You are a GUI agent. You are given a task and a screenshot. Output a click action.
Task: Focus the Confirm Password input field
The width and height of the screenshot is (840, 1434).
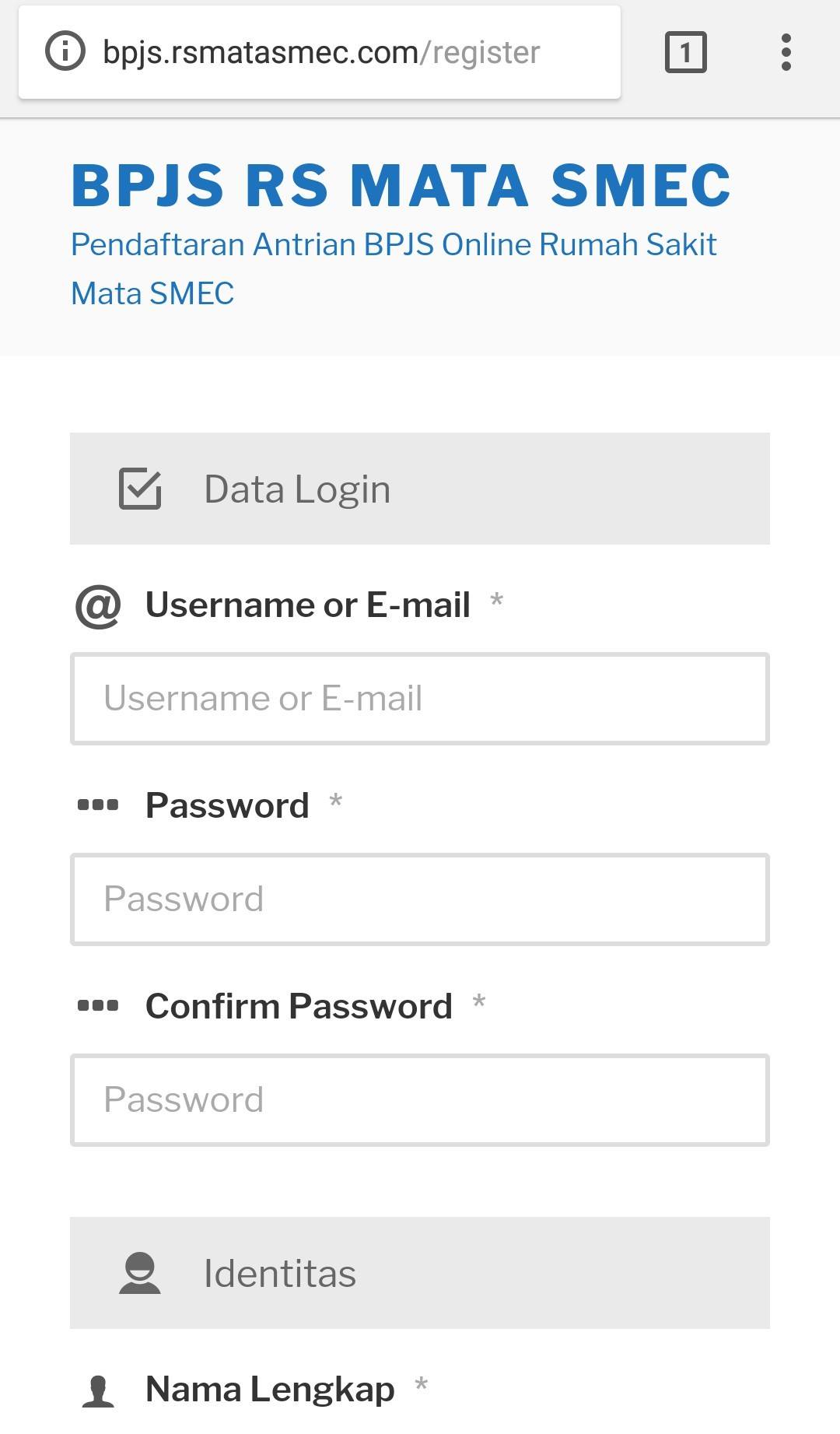coord(420,1100)
